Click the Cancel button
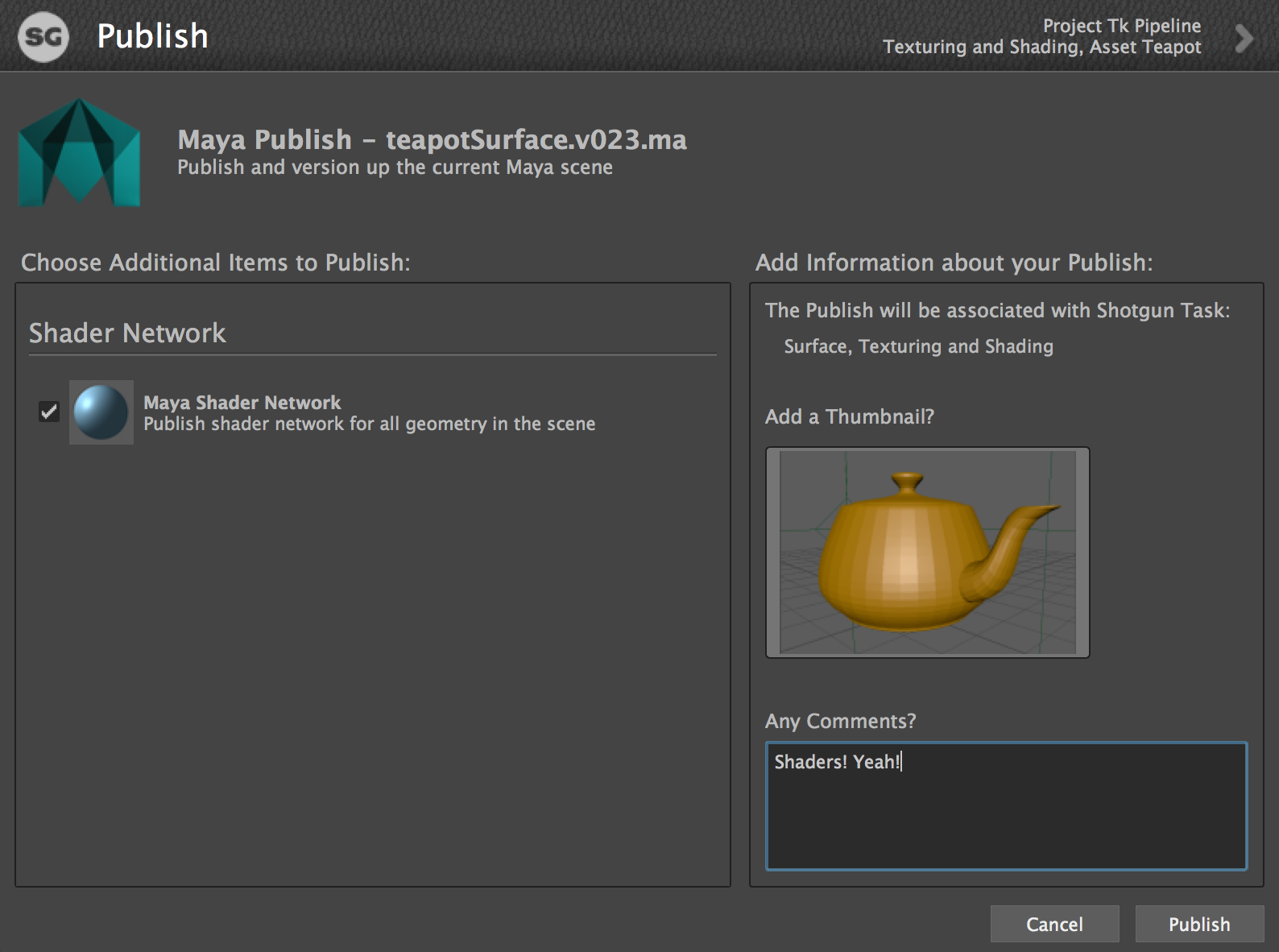1279x952 pixels. (x=1054, y=924)
